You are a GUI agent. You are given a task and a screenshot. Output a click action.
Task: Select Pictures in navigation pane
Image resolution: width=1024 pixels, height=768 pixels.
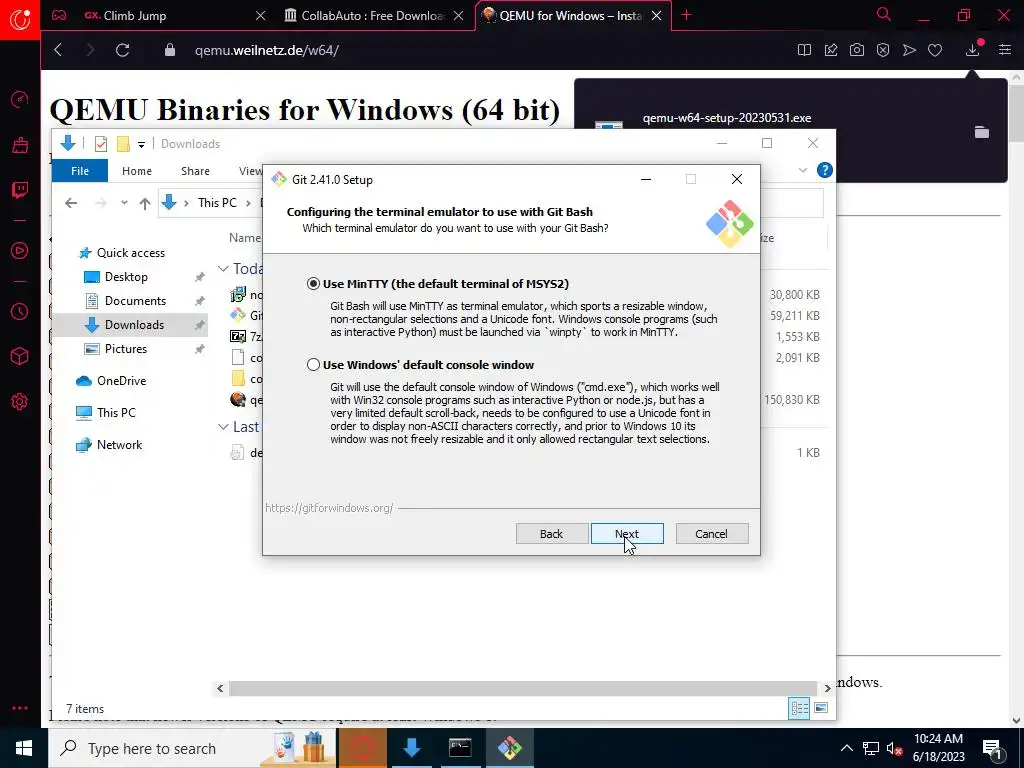(x=125, y=349)
